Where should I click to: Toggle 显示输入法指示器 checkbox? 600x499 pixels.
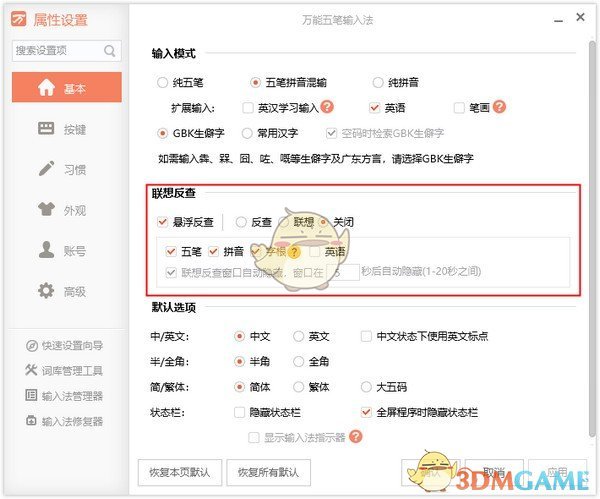tap(253, 437)
